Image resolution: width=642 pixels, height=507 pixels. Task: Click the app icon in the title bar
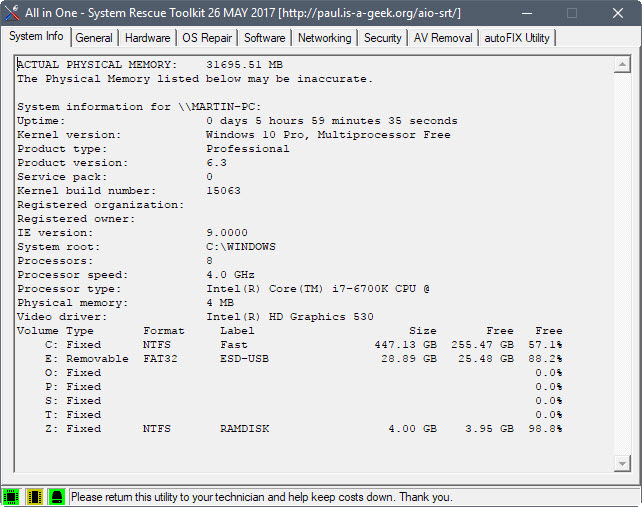pyautogui.click(x=12, y=13)
